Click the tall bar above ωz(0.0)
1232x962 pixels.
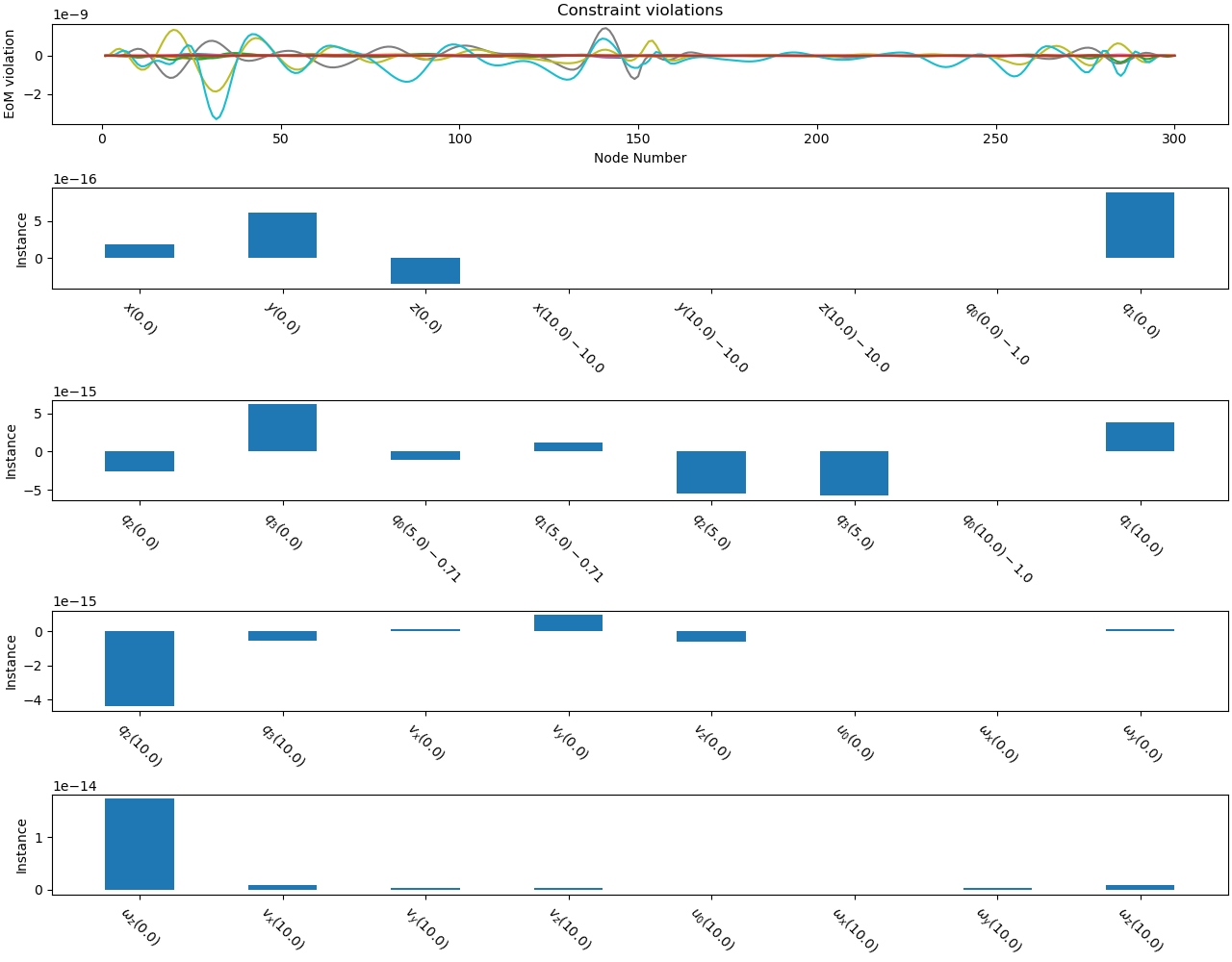140,844
